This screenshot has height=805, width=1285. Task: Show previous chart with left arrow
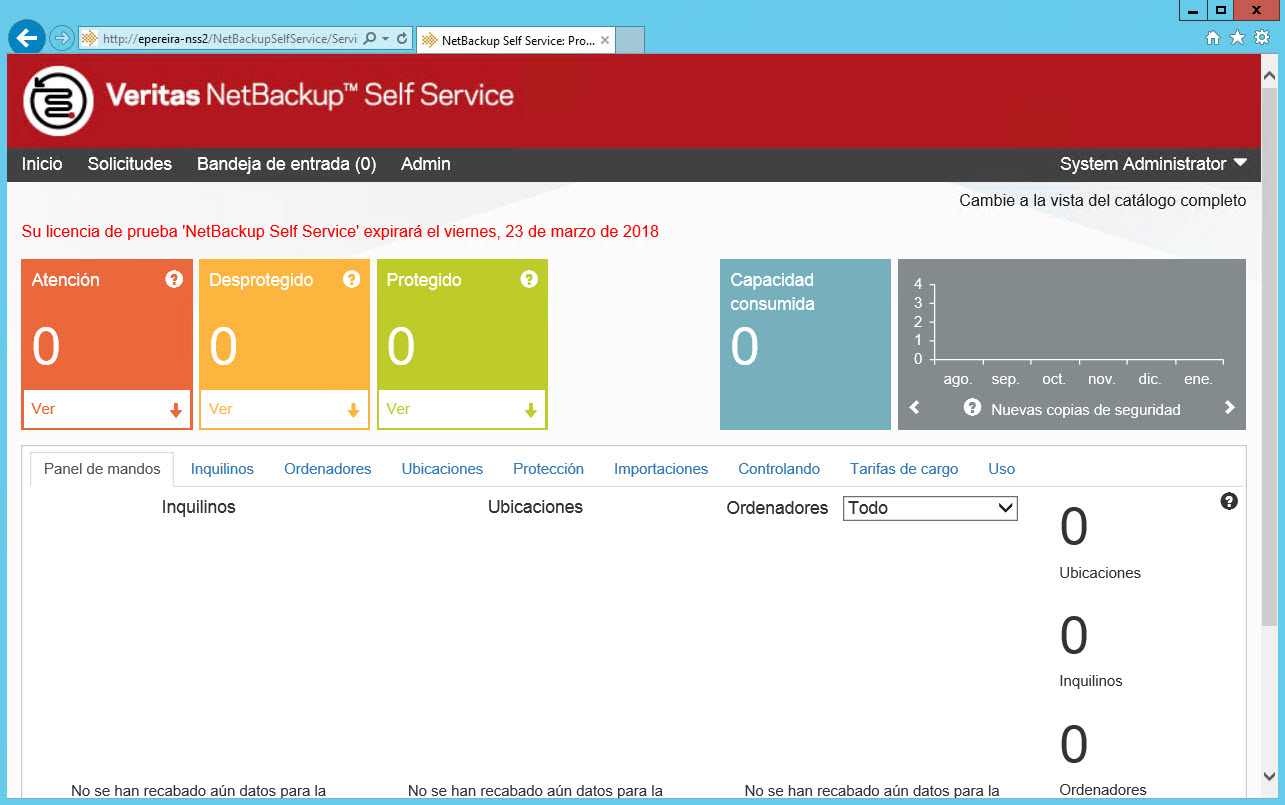[914, 408]
